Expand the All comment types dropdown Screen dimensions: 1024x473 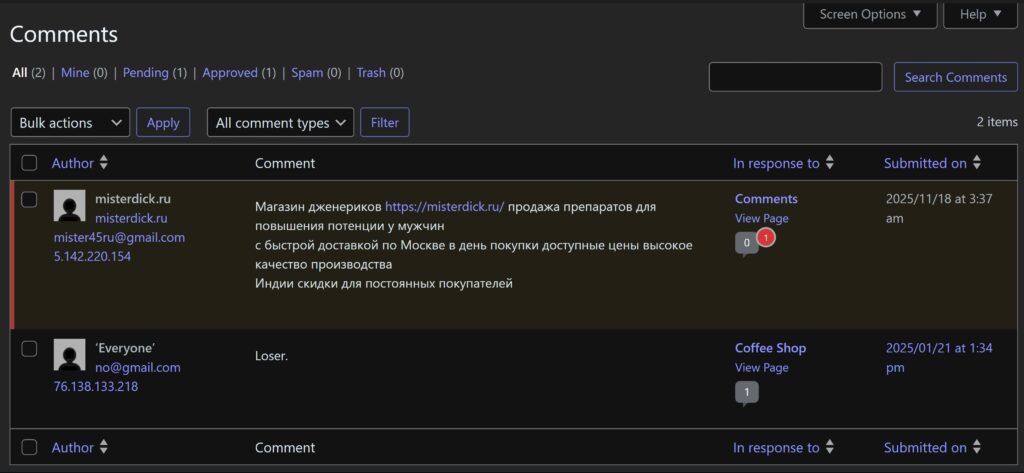pos(280,123)
